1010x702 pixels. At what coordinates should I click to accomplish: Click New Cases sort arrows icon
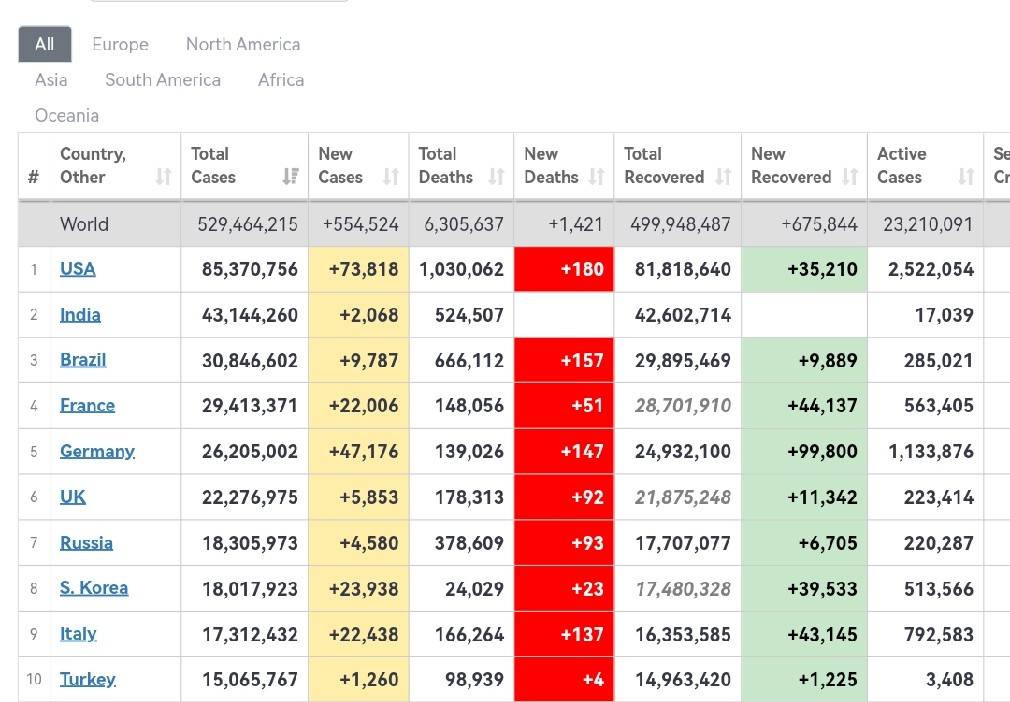coord(391,177)
